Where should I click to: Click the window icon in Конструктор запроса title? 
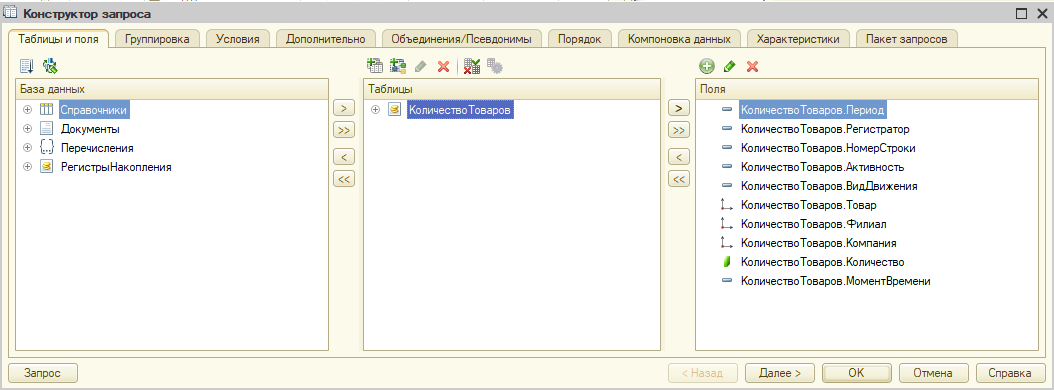click(11, 13)
